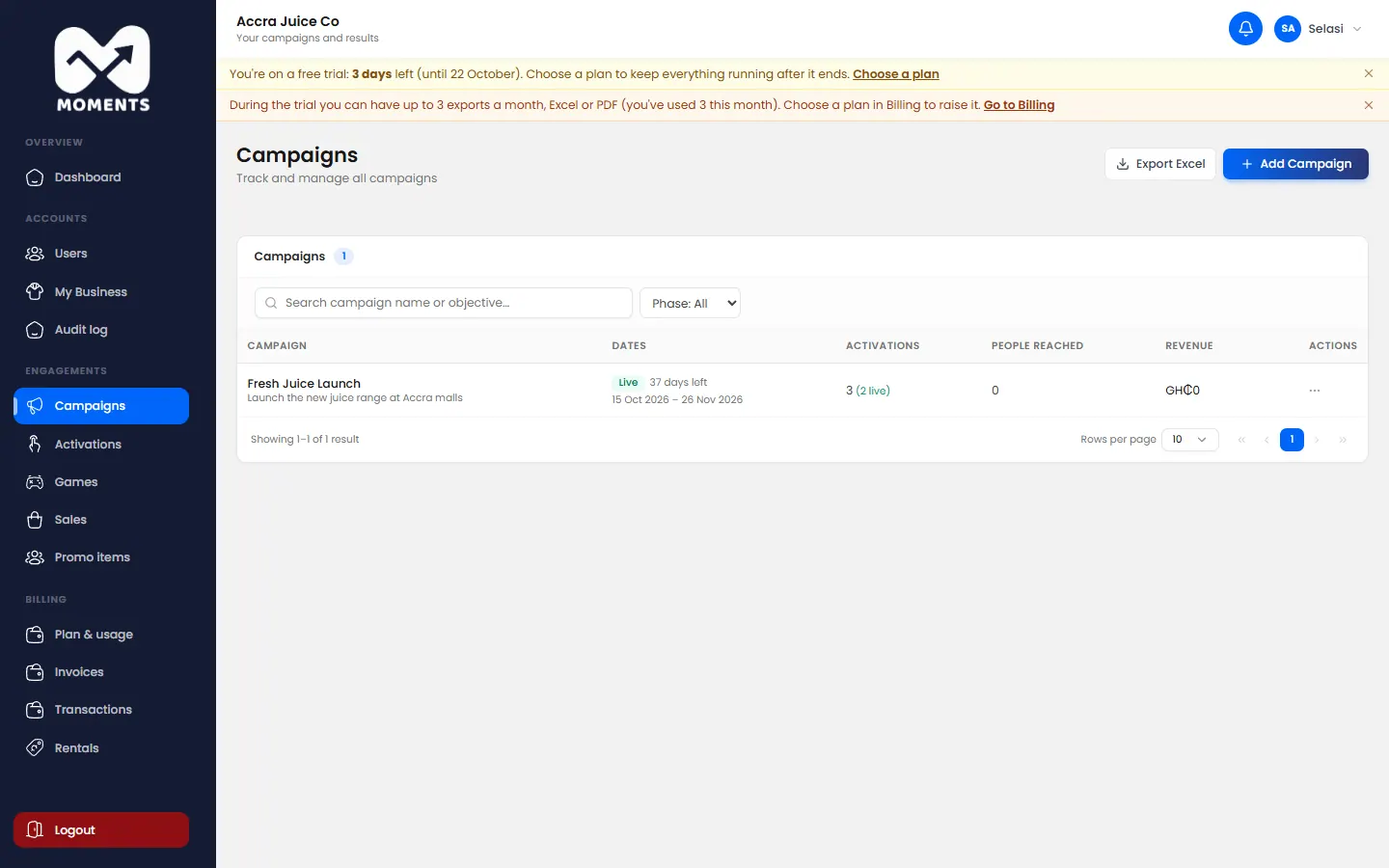Image resolution: width=1389 pixels, height=868 pixels.
Task: Log out using the Logout button
Action: [x=101, y=830]
